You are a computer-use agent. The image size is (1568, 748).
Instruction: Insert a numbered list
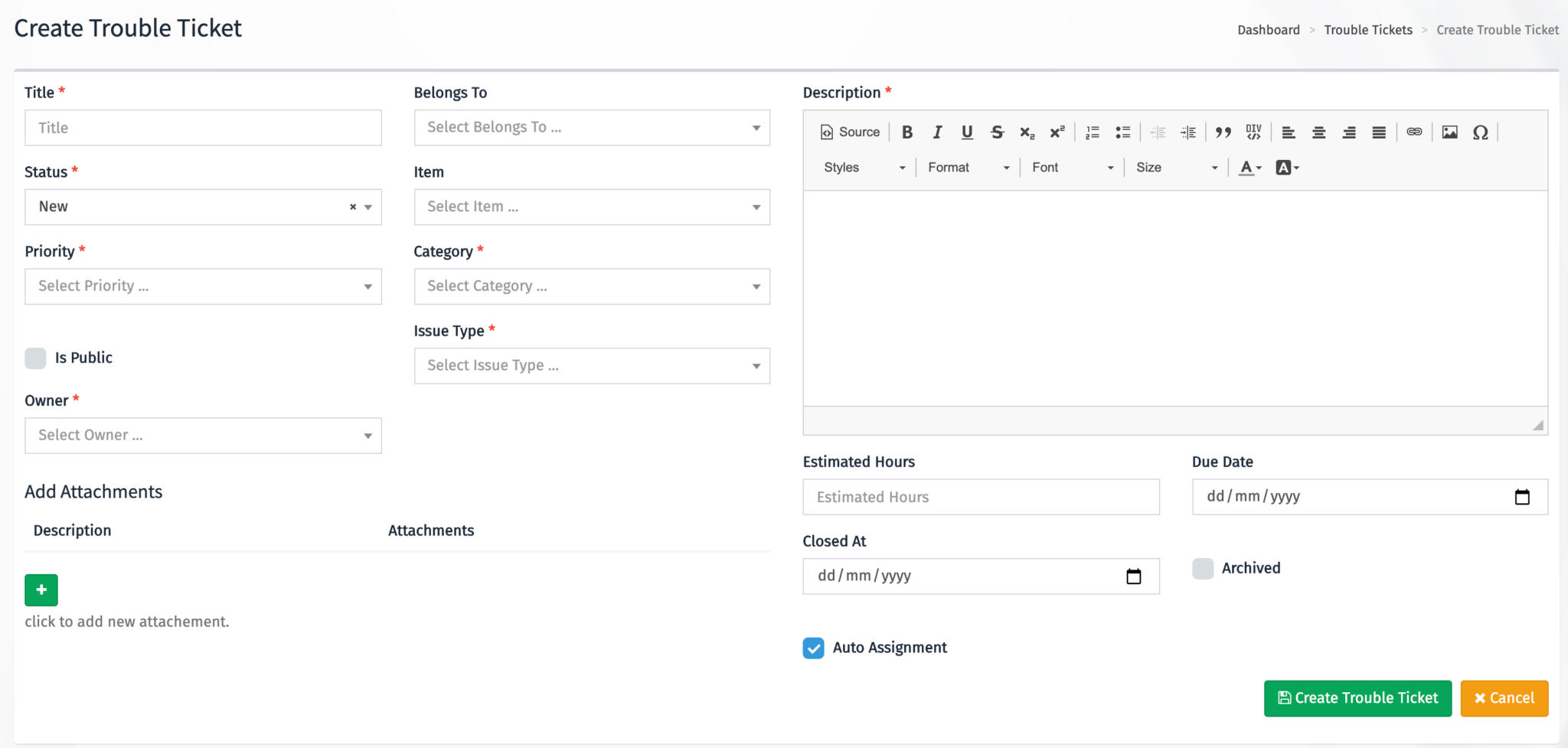click(x=1093, y=132)
